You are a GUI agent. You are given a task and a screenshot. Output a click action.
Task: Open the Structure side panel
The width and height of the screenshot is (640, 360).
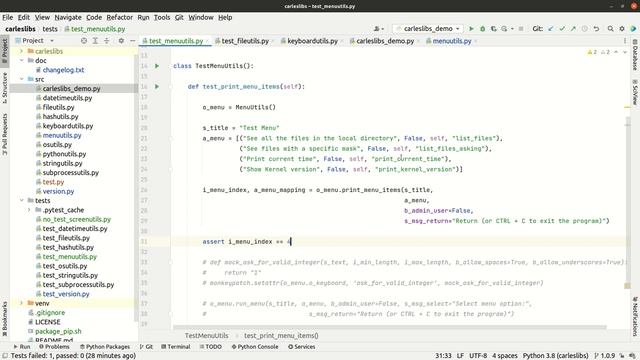tap(4, 88)
